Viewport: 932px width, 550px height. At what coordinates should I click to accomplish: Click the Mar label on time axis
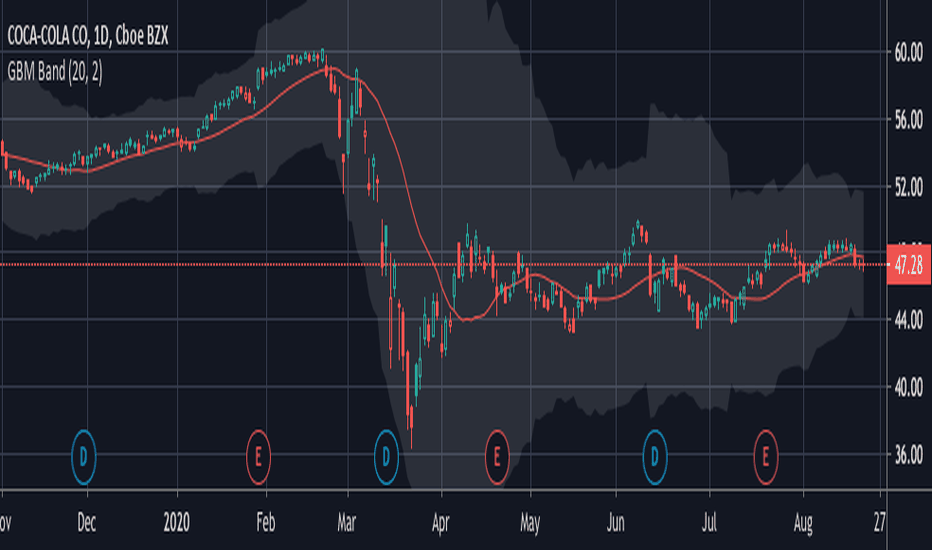[x=347, y=523]
